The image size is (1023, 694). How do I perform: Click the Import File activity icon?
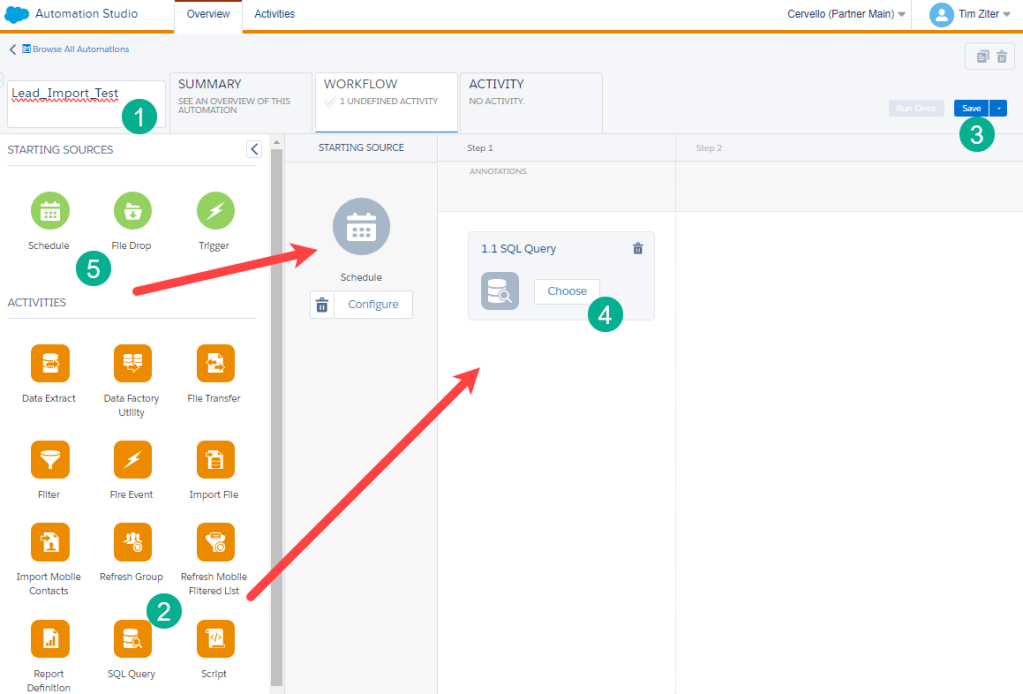click(x=215, y=459)
